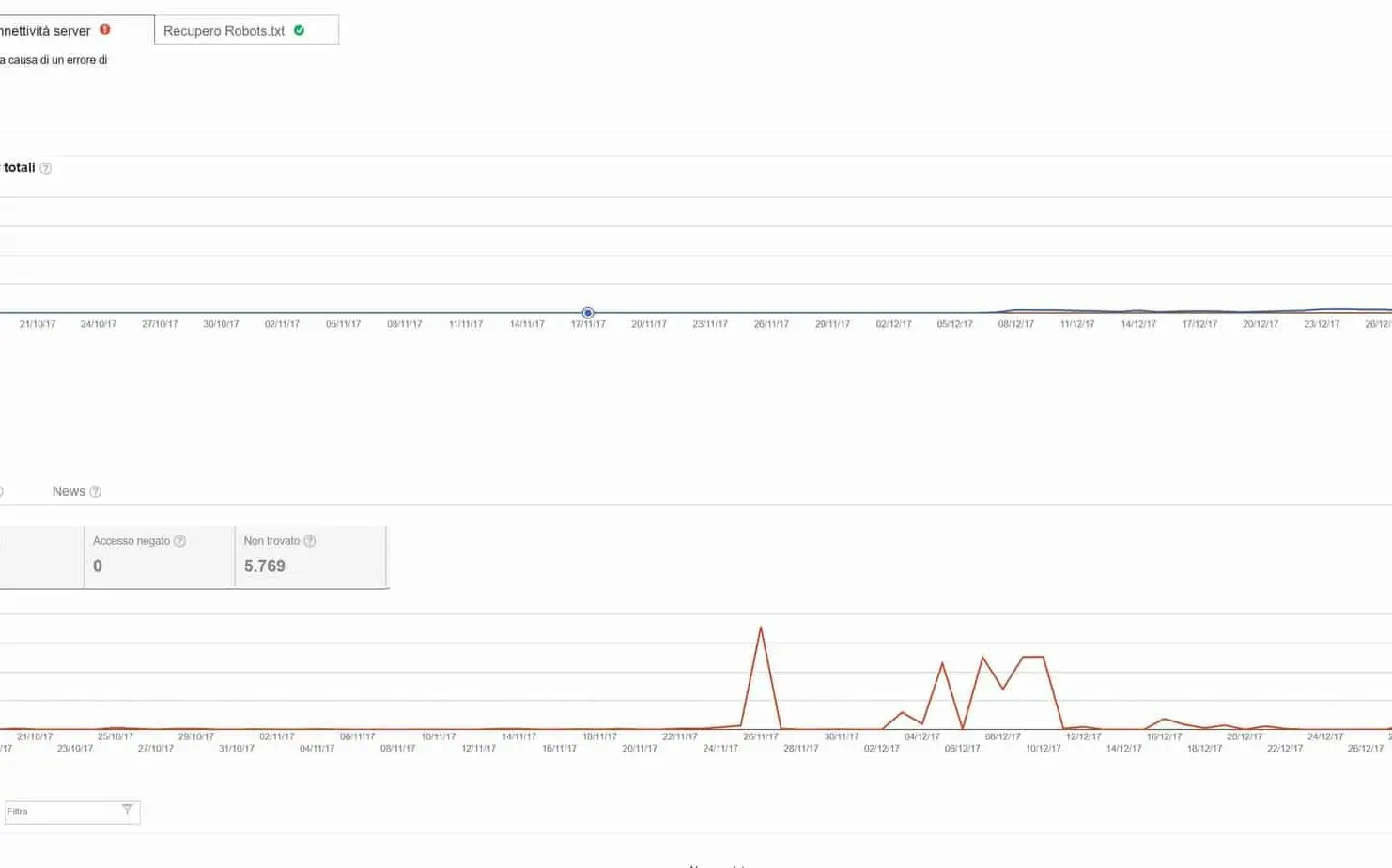Click the highlighted 17/11/17 data point marker
Image resolution: width=1392 pixels, height=868 pixels.
pyautogui.click(x=588, y=313)
